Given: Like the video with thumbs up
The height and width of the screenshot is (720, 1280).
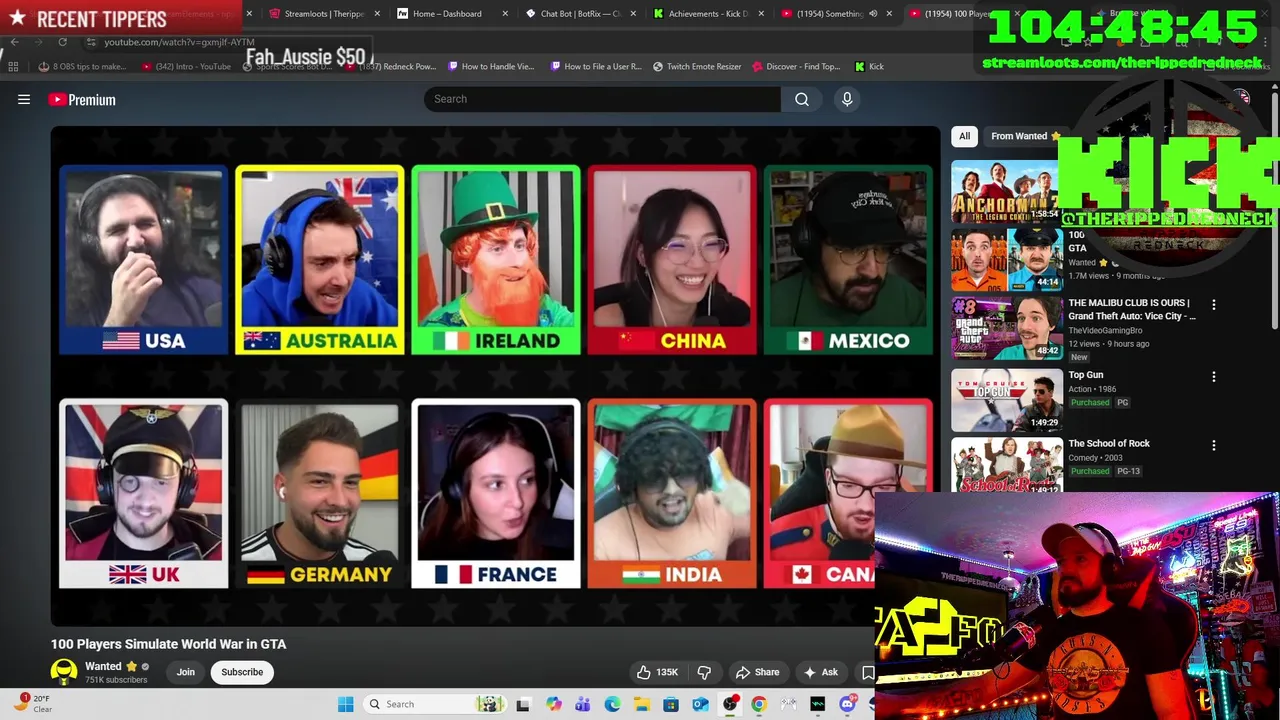Looking at the screenshot, I should click(x=658, y=672).
